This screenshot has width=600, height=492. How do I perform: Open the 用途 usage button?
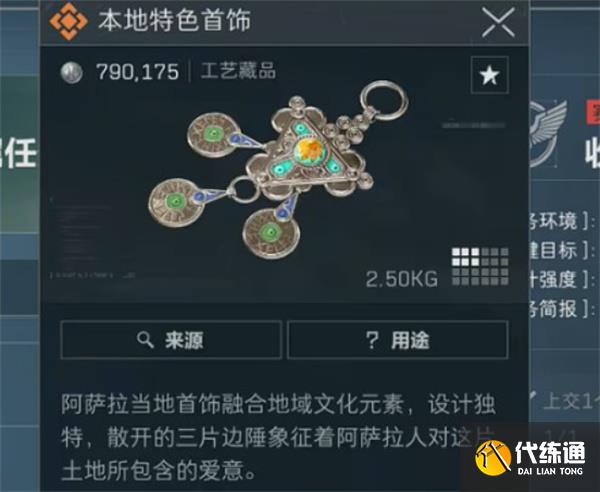(x=398, y=340)
